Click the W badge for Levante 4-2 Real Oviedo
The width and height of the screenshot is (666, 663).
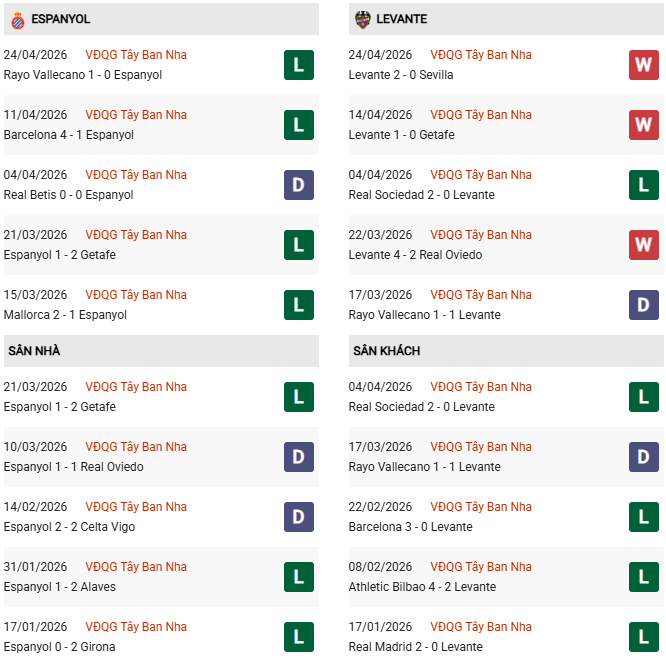[643, 245]
